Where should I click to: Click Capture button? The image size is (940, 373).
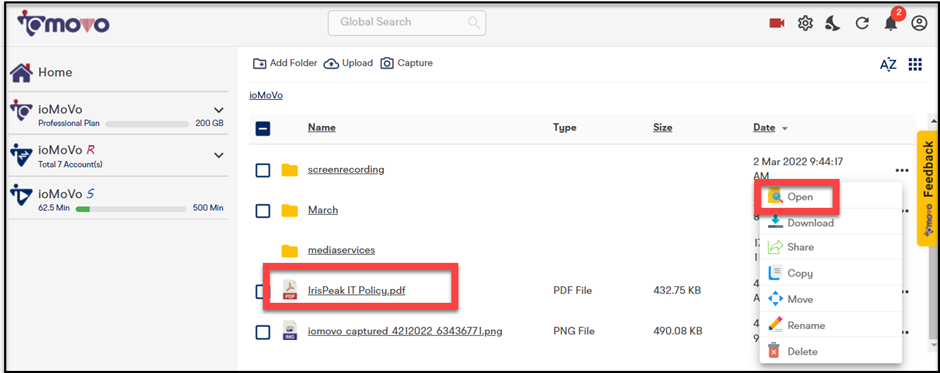tap(406, 63)
